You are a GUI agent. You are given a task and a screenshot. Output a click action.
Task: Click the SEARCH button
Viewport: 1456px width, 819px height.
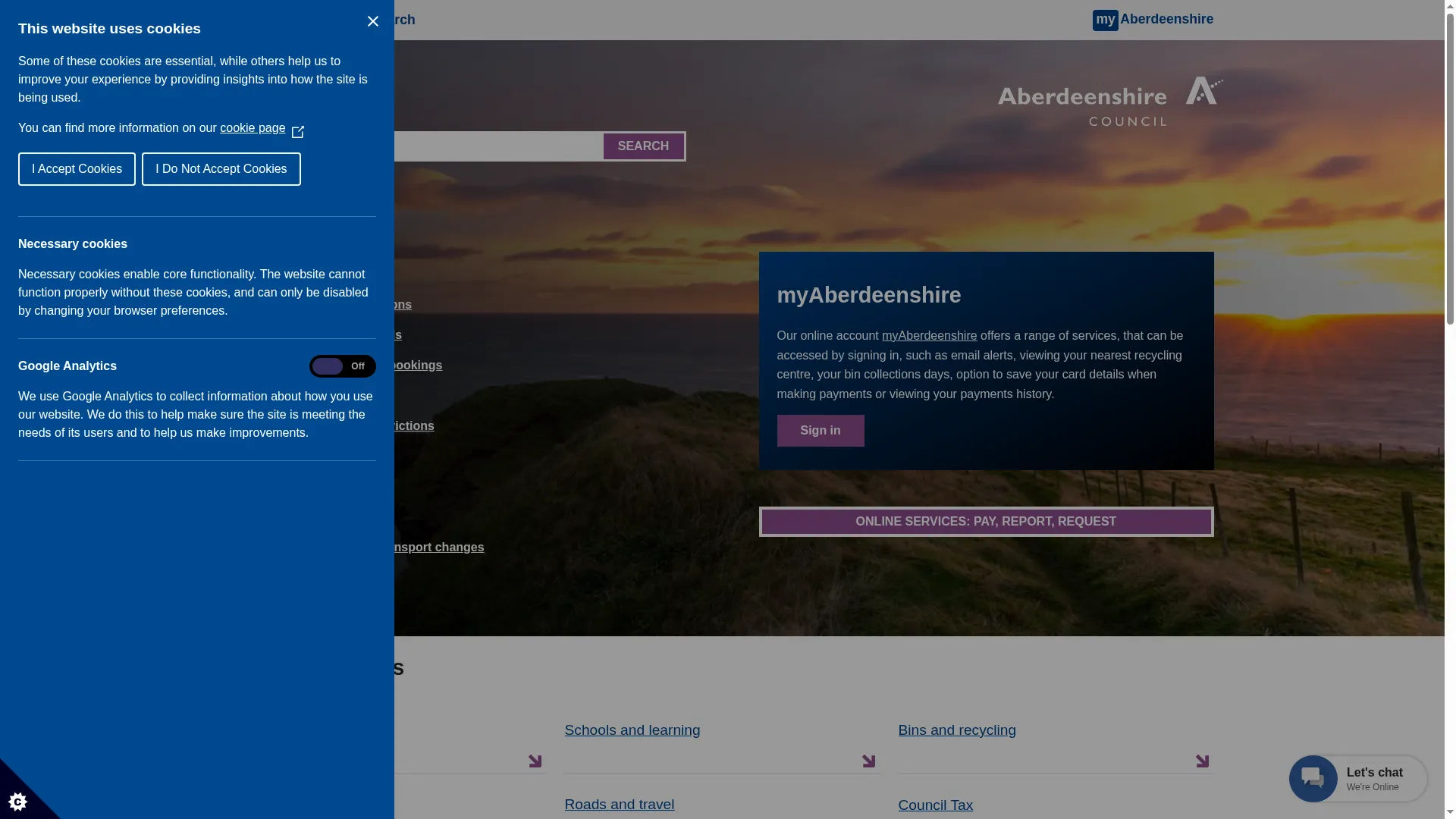[643, 146]
